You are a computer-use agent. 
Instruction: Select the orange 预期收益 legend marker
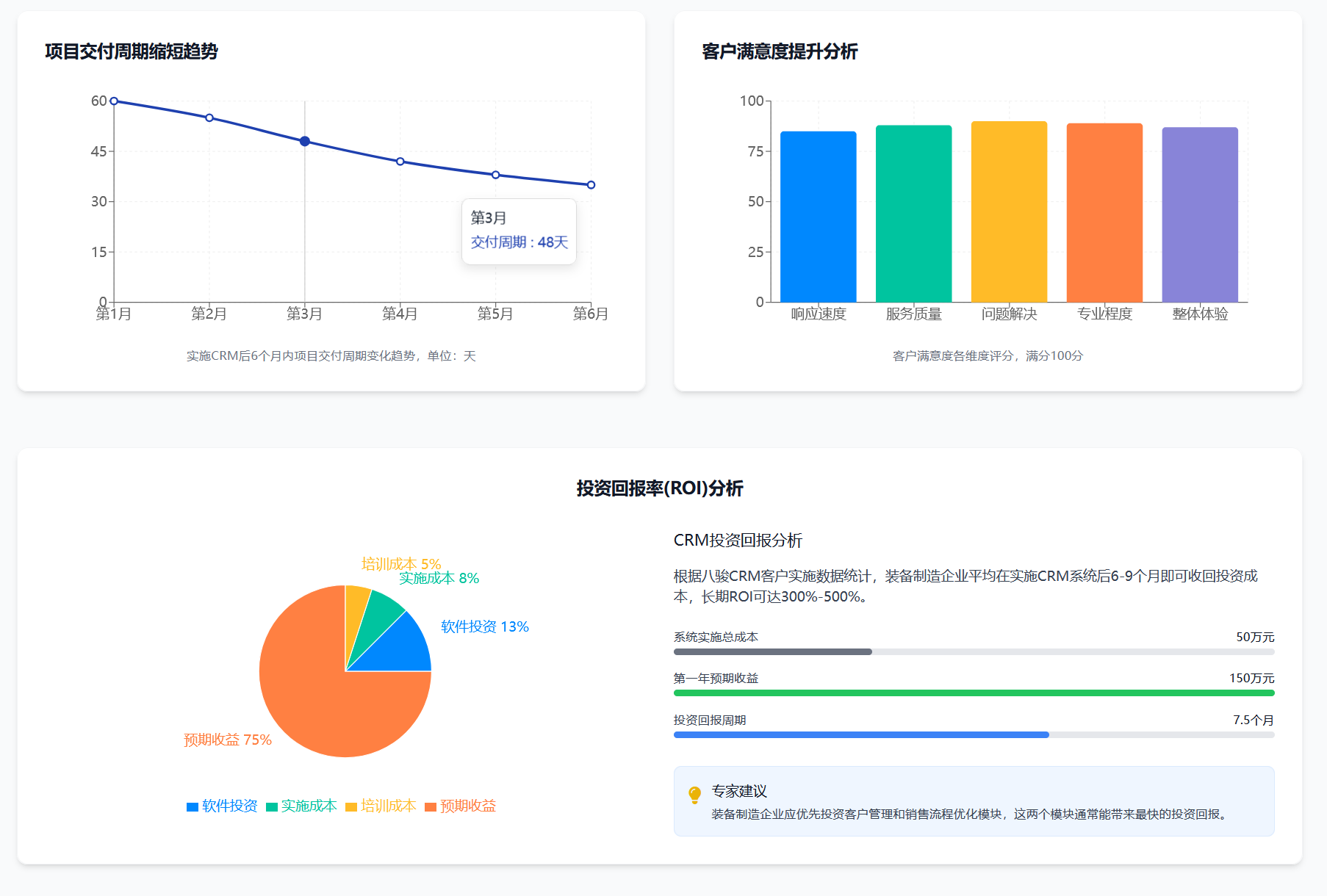(x=430, y=806)
